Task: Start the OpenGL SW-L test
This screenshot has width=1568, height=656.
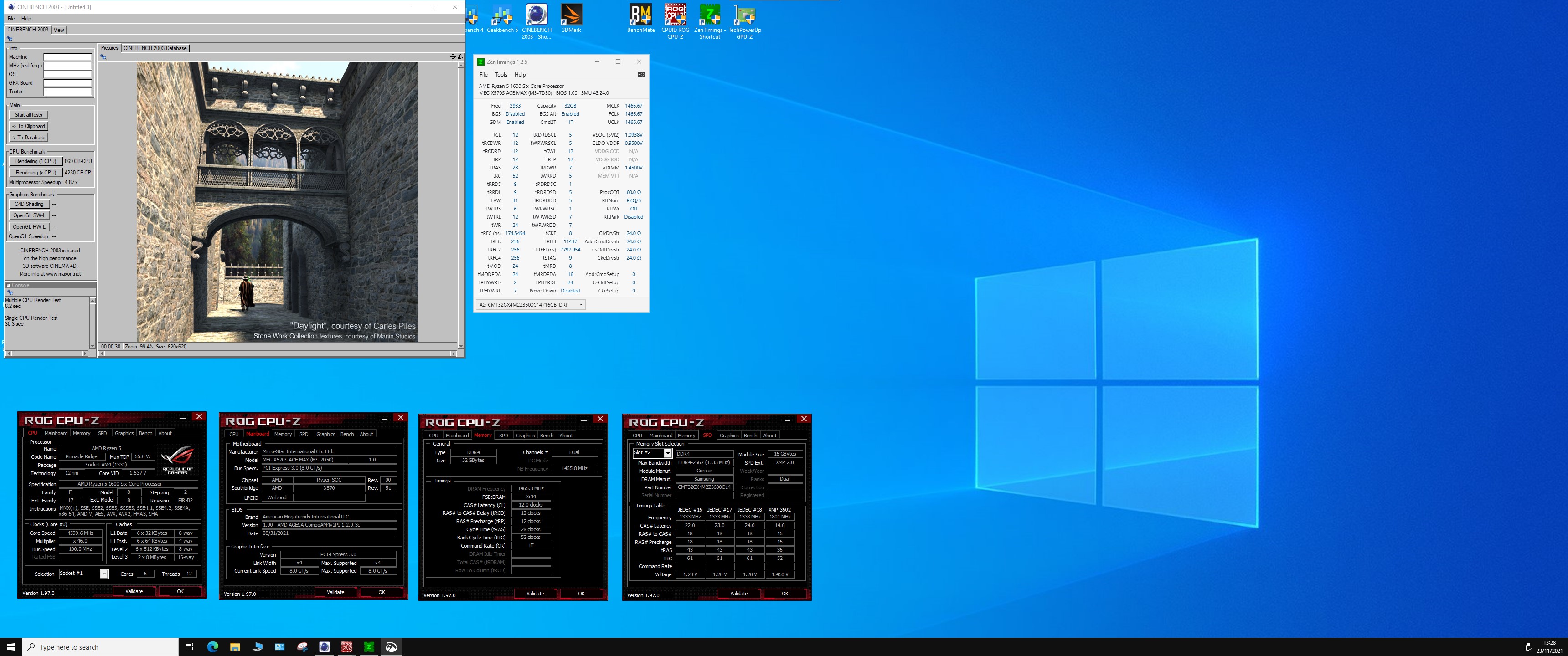Action: coord(29,215)
